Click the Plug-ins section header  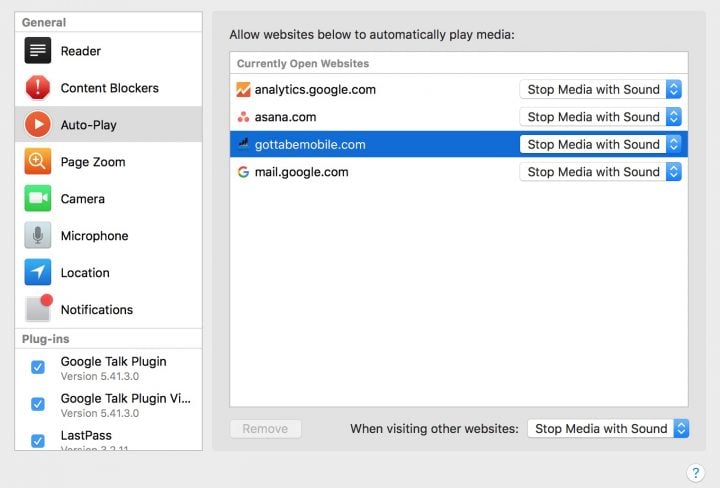45,339
